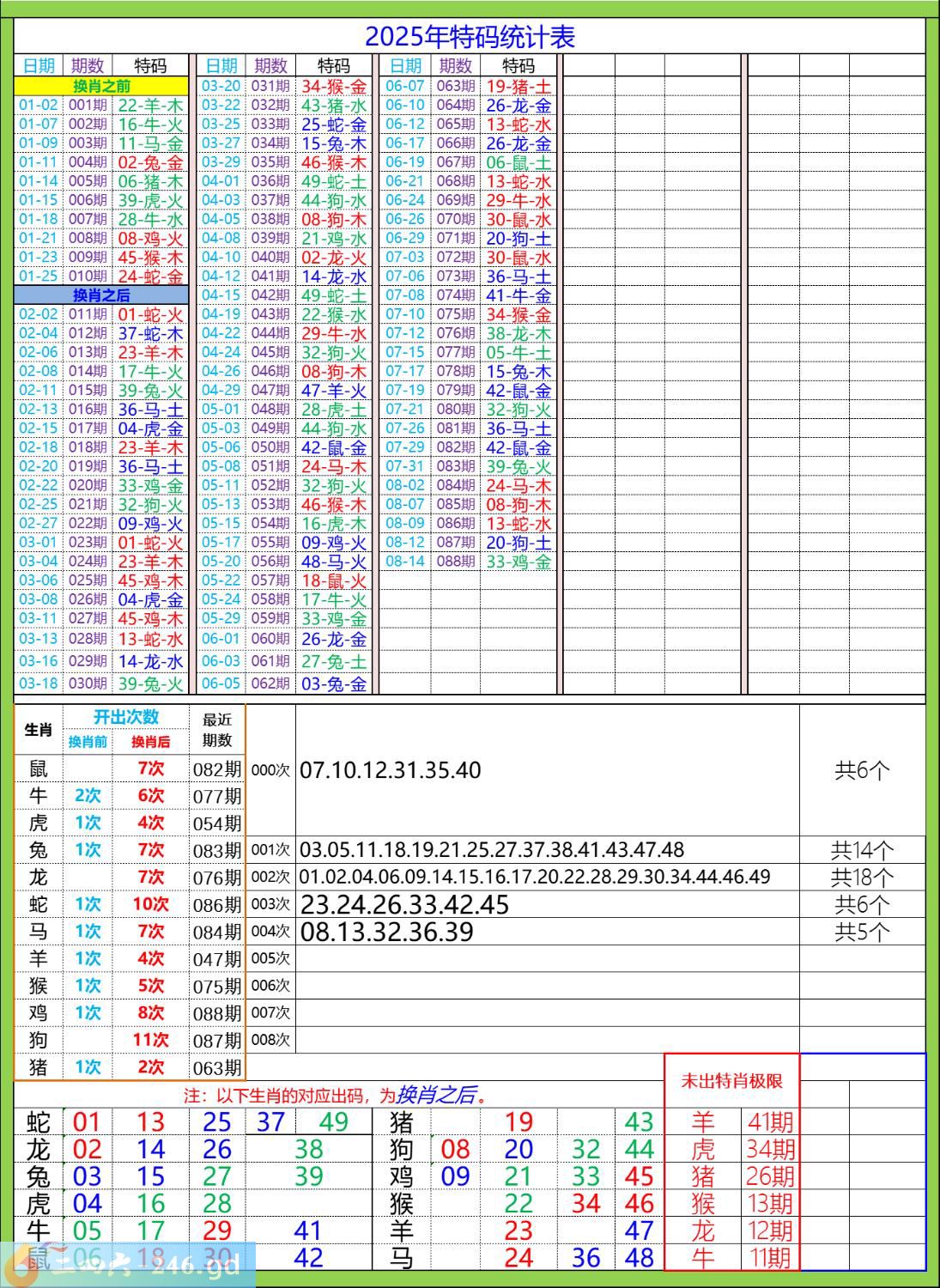
Task: Click the 开出次数 column header
Action: pyautogui.click(x=126, y=718)
